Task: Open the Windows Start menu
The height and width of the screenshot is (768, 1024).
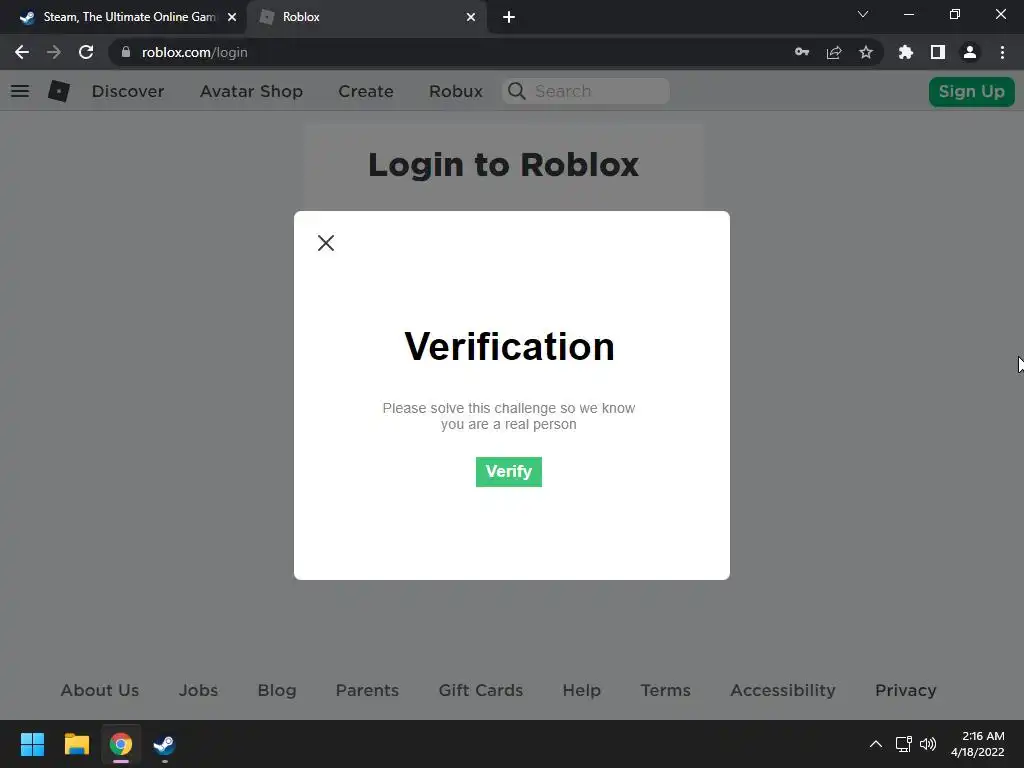Action: tap(32, 744)
